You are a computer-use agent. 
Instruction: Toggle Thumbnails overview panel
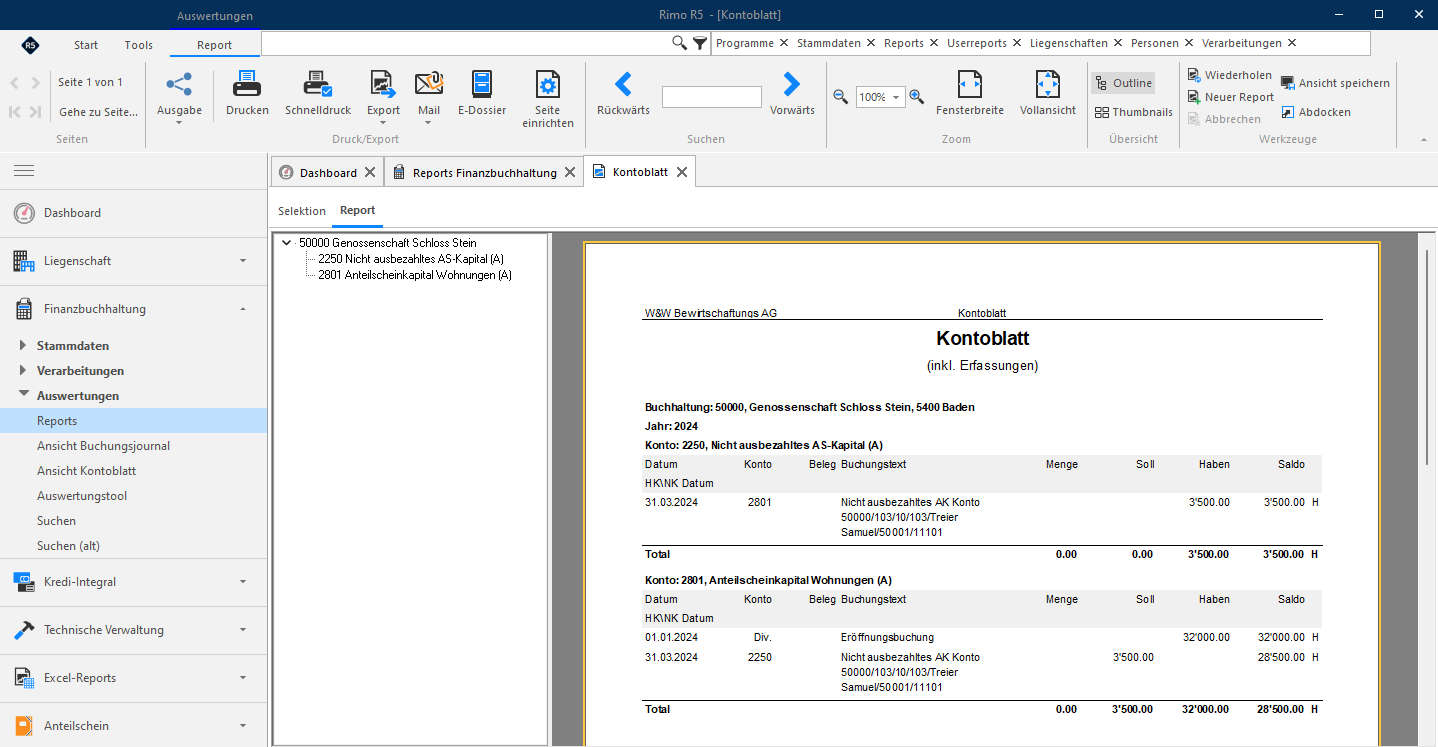1133,112
